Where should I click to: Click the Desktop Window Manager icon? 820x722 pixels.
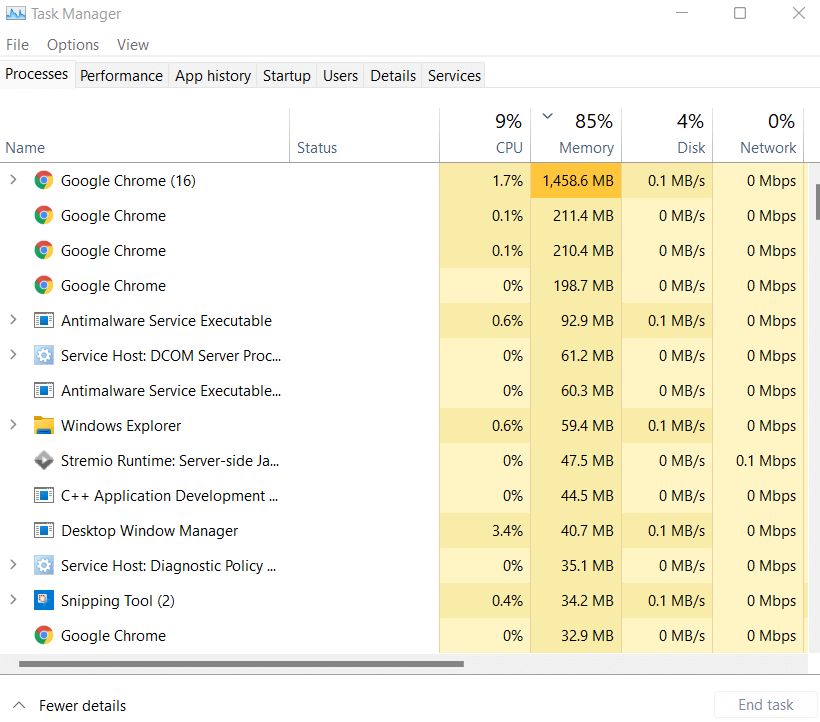(x=43, y=531)
